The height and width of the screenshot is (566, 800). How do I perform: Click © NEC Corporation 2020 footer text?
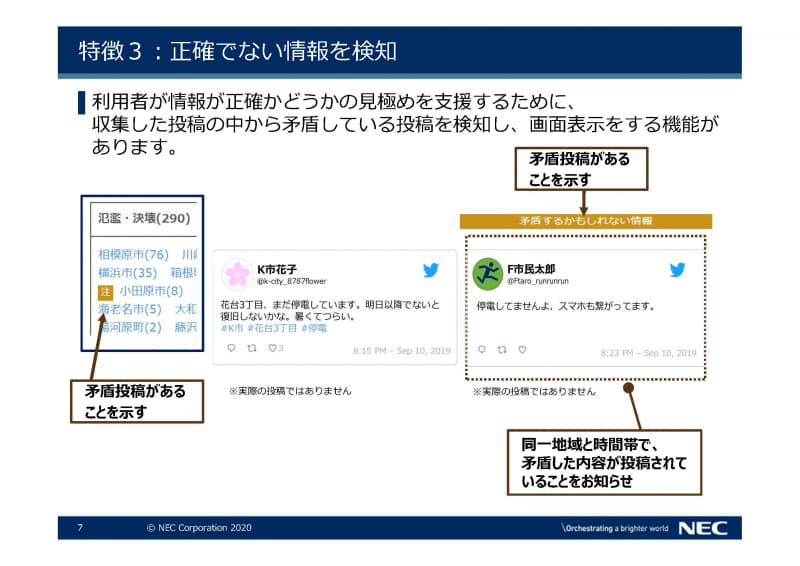[199, 528]
